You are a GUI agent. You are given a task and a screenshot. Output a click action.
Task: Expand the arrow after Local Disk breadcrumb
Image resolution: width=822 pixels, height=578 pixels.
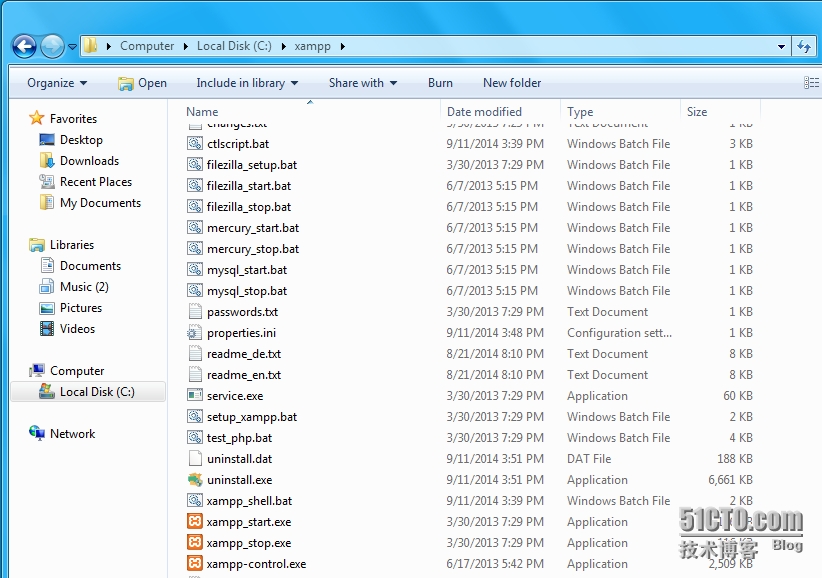coord(284,46)
